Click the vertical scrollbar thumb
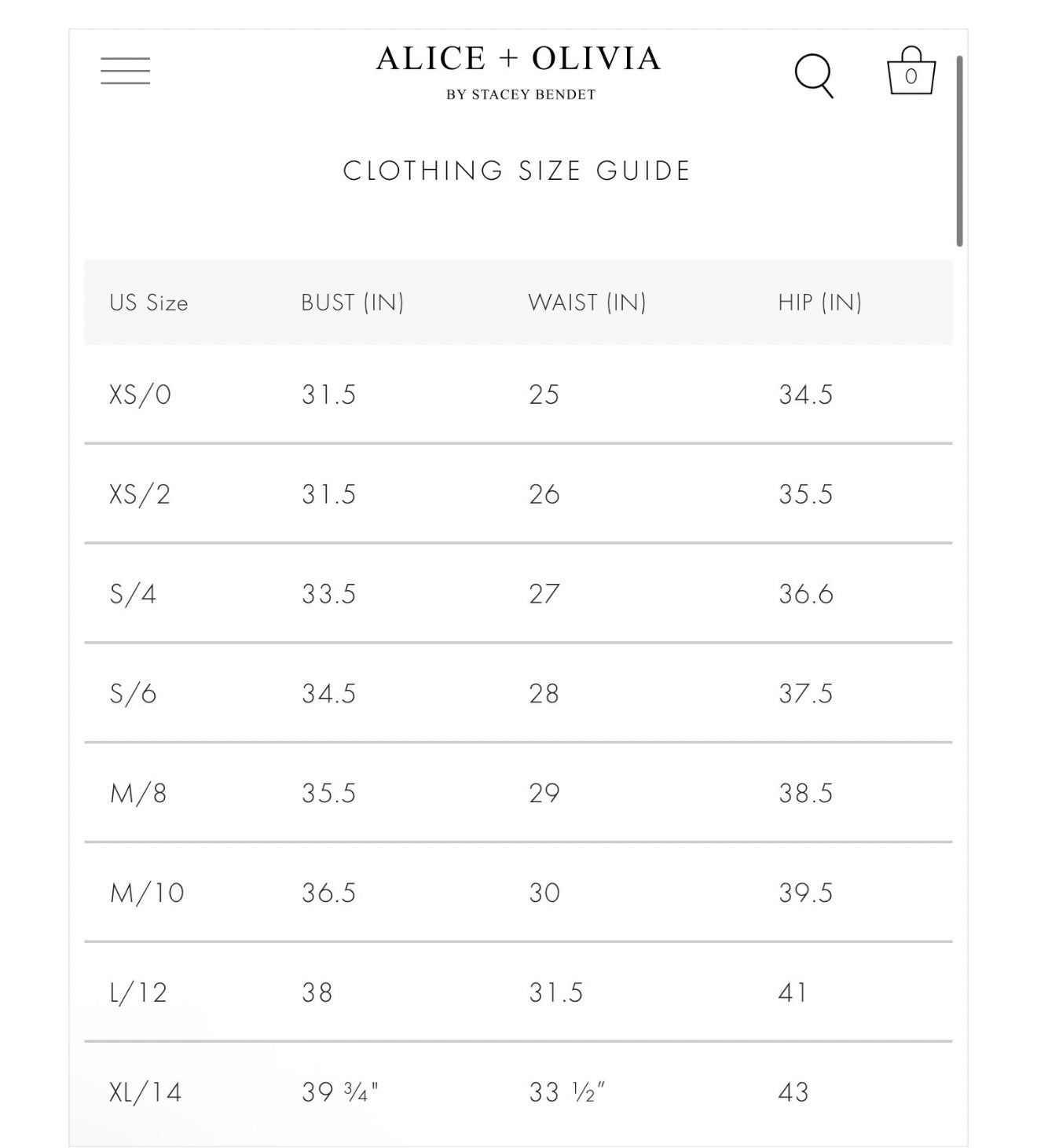 pos(960,151)
